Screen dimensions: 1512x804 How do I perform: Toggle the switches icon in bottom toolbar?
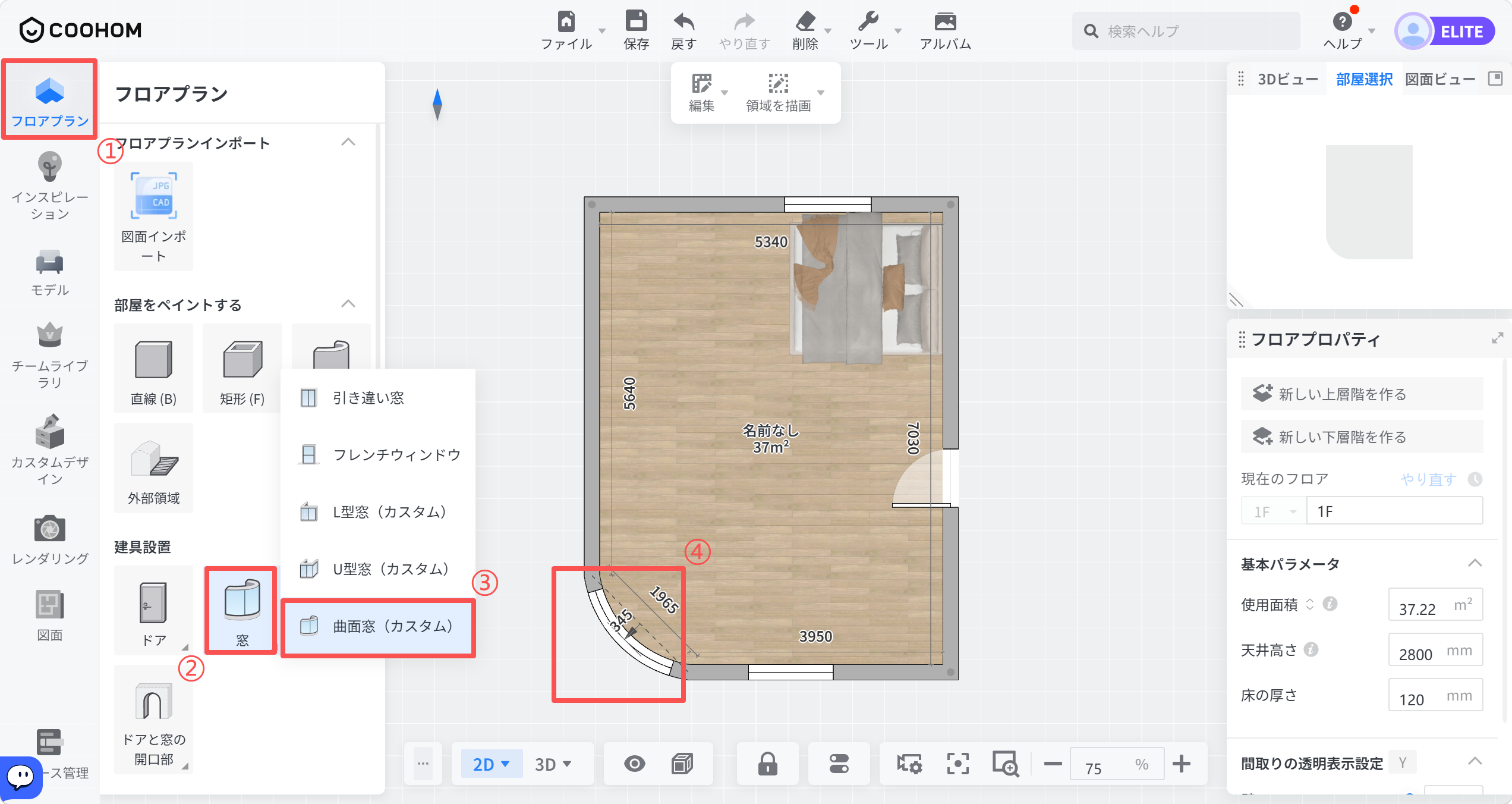839,764
